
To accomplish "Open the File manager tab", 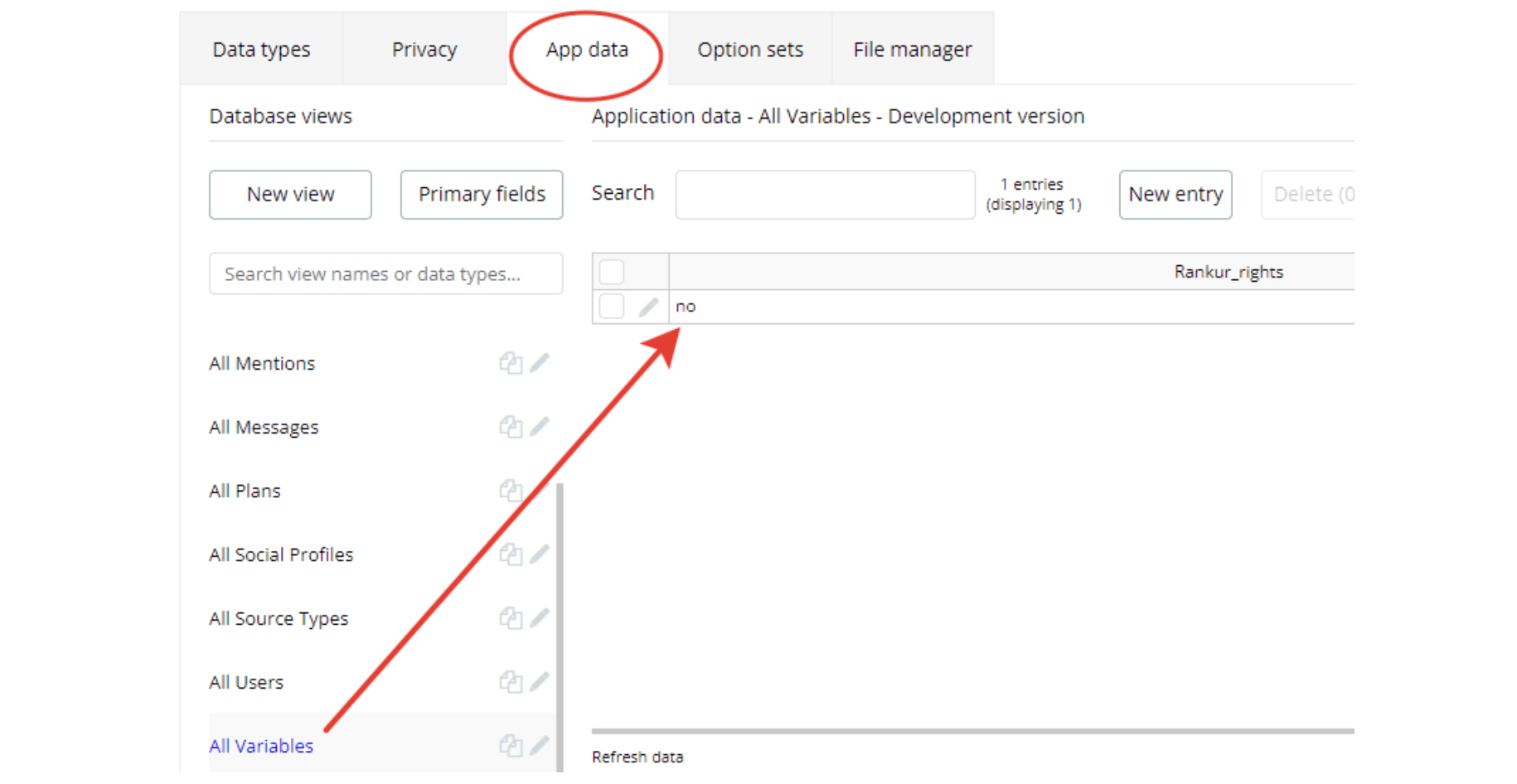I will pyautogui.click(x=912, y=50).
